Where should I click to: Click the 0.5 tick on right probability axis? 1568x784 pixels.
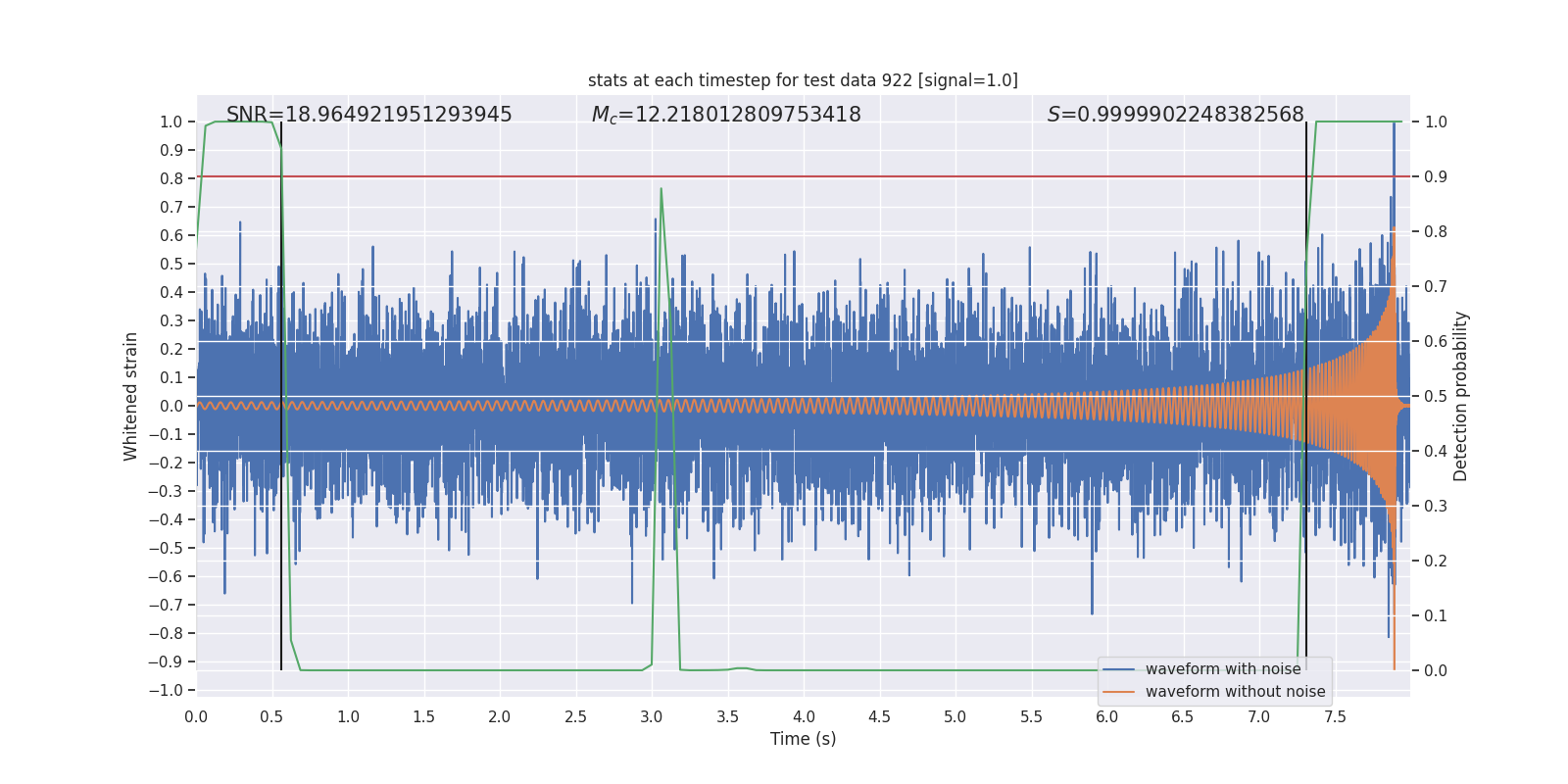(1436, 396)
